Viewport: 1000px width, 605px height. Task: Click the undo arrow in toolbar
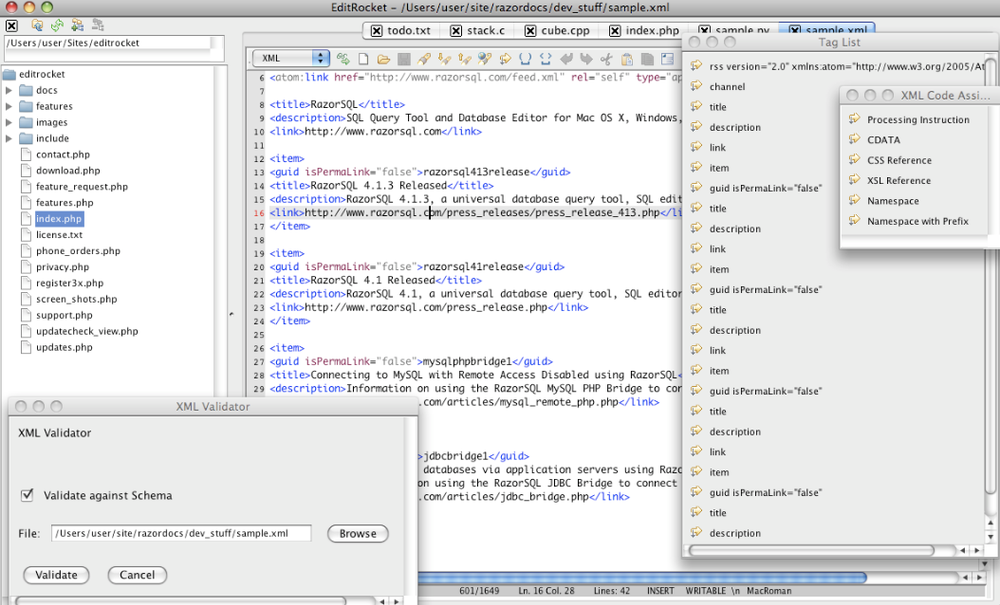[x=566, y=59]
